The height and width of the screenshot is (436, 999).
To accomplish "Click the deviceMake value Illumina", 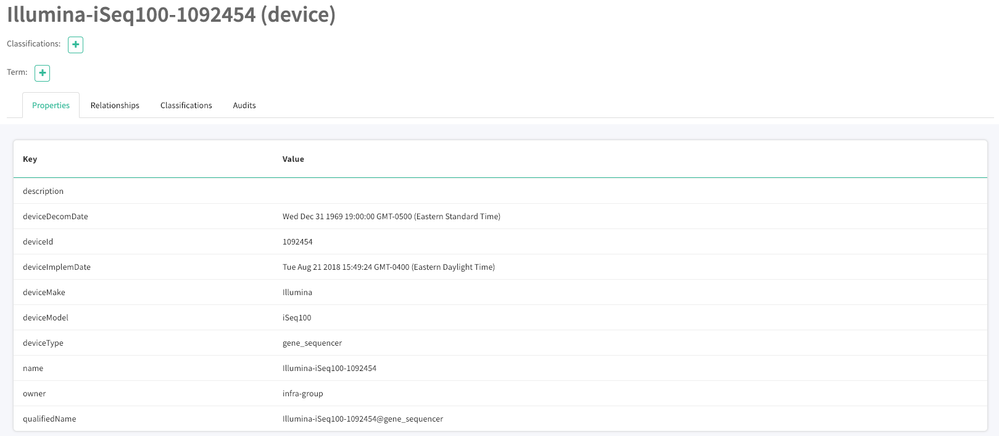I will 297,292.
